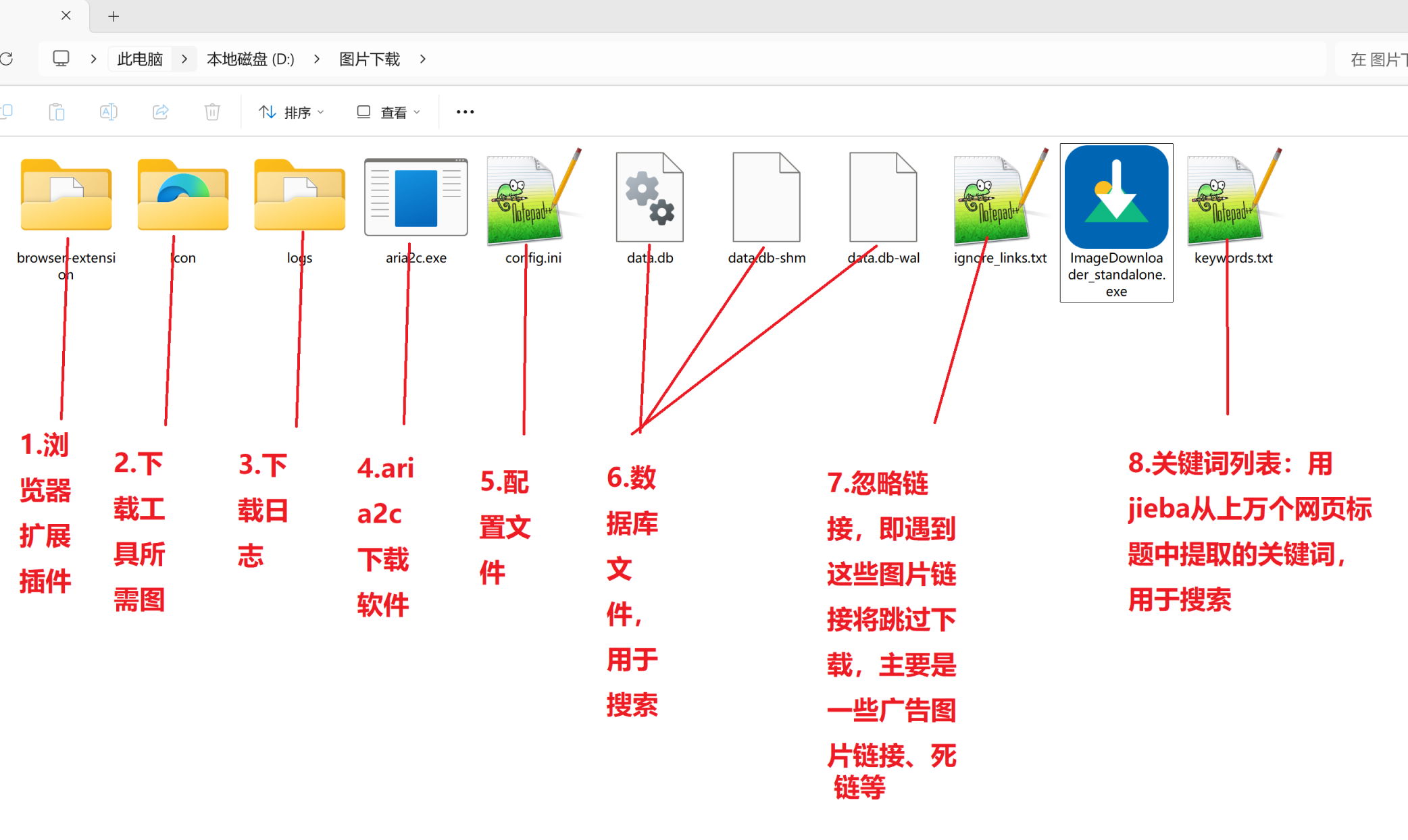
Task: Click the Refresh button beside address bar
Action: click(x=7, y=59)
